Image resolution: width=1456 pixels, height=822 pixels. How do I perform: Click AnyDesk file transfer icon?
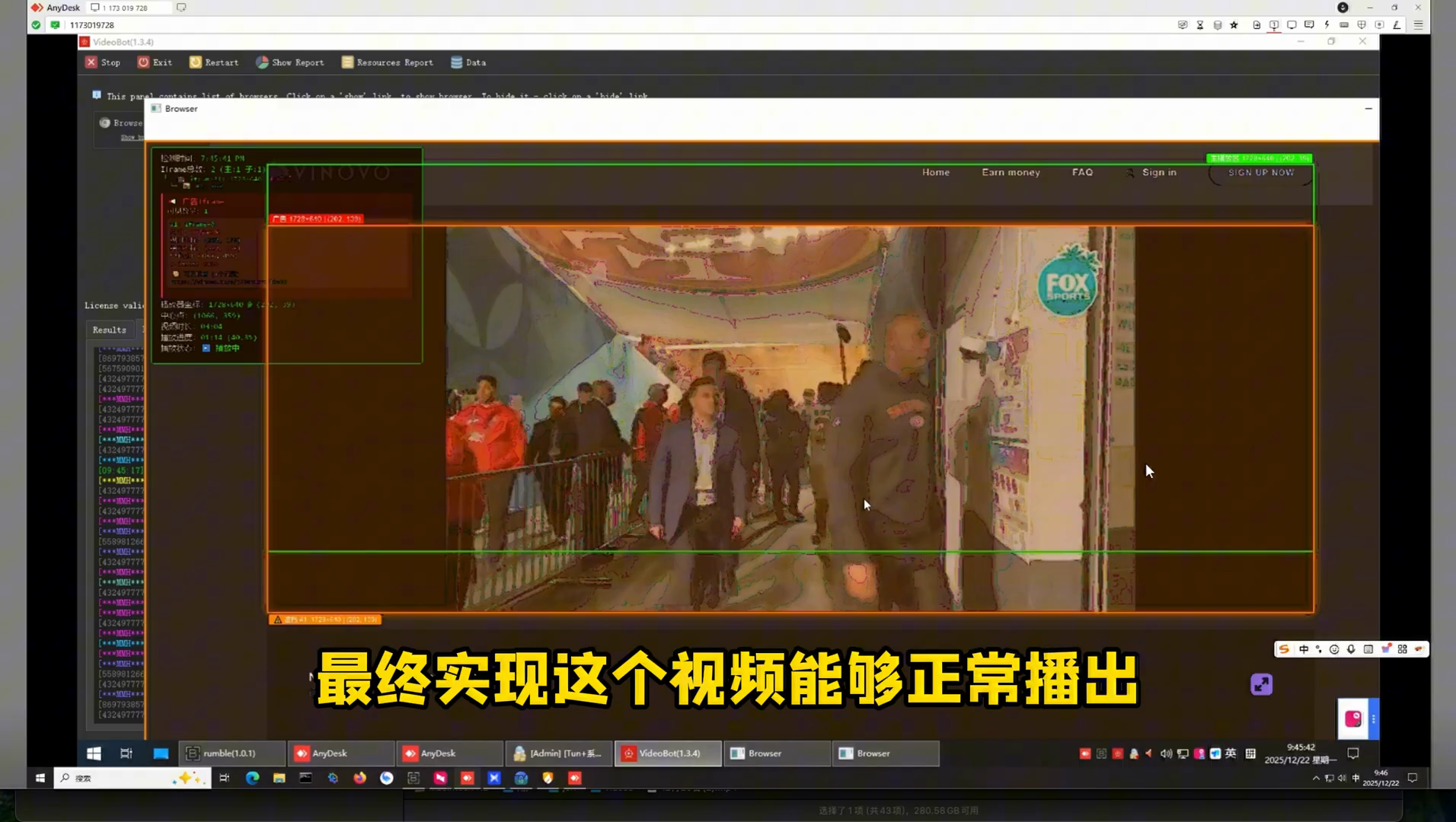tap(1256, 25)
